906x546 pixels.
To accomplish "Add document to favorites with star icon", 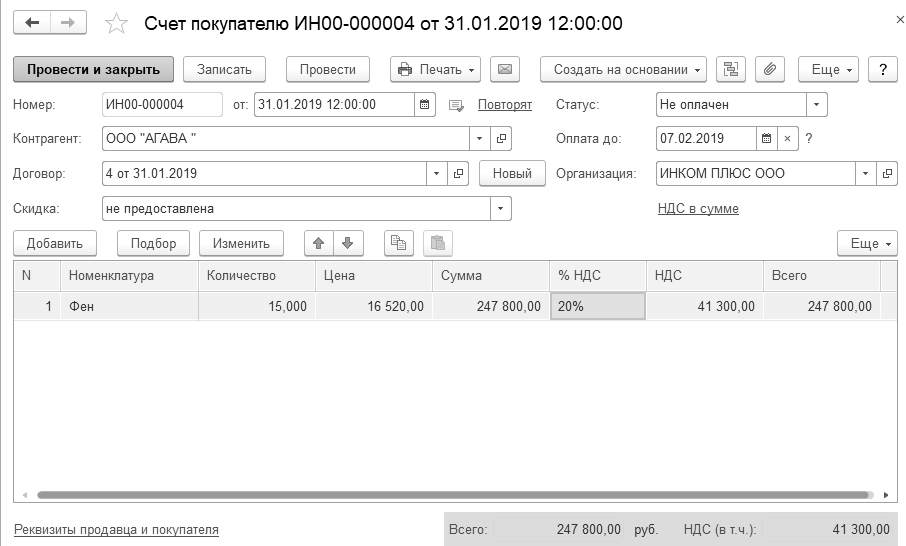I will (x=116, y=24).
